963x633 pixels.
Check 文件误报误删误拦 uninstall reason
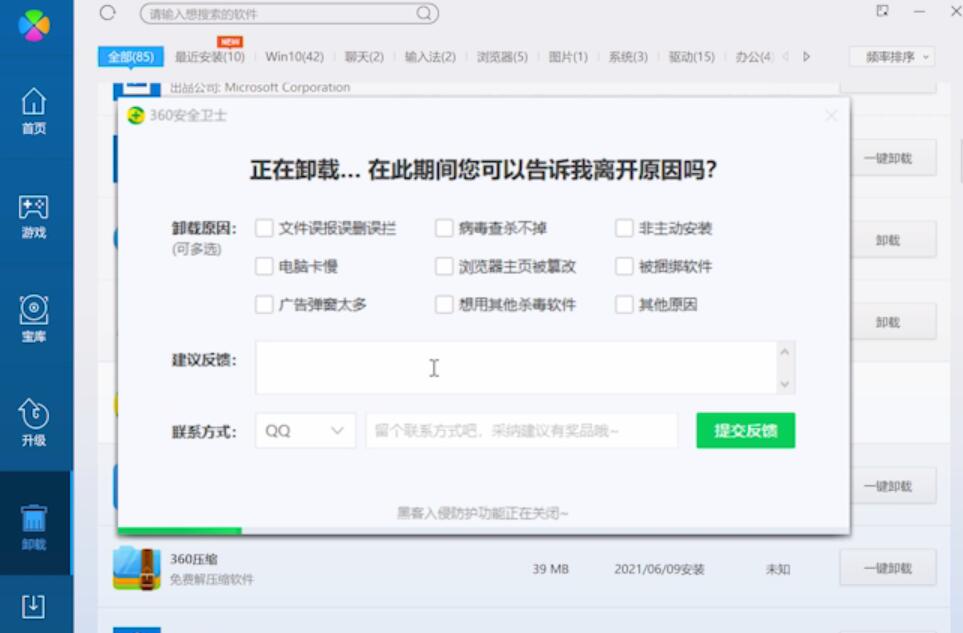(x=264, y=228)
